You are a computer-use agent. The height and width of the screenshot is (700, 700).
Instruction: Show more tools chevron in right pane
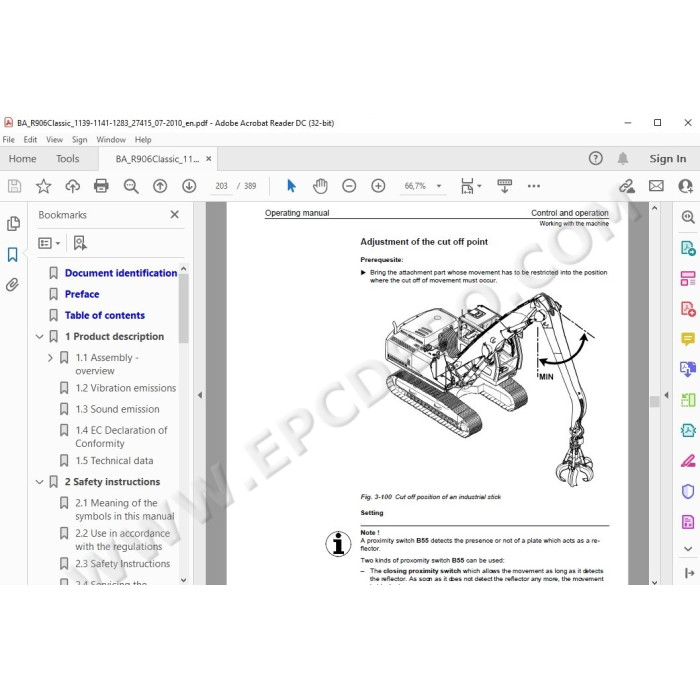pos(688,548)
